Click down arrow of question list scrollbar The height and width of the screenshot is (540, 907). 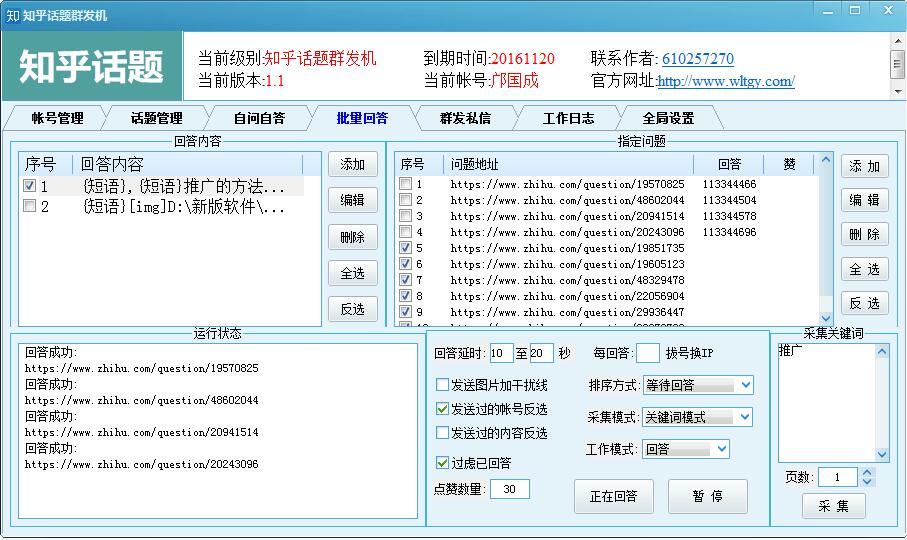click(825, 318)
